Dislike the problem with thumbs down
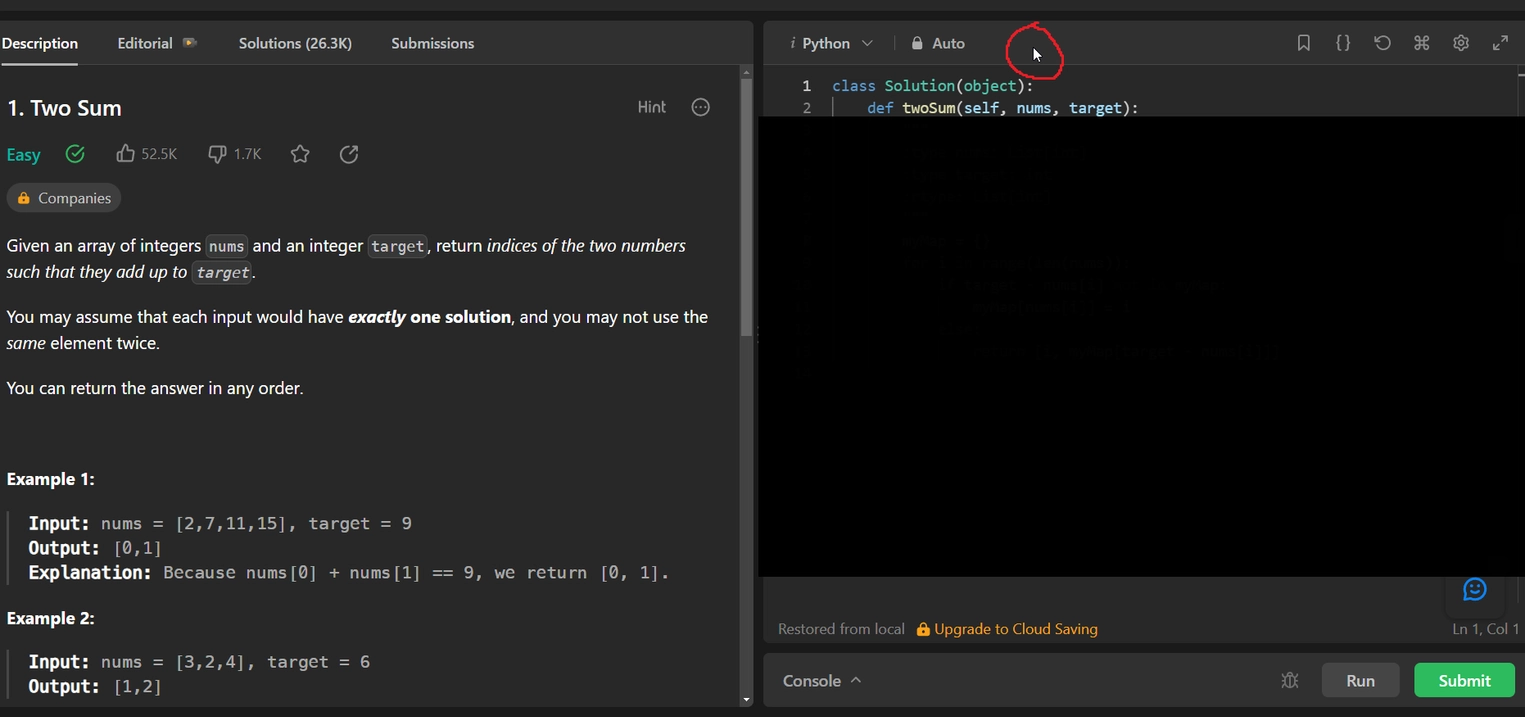Image resolution: width=1525 pixels, height=717 pixels. click(x=217, y=154)
